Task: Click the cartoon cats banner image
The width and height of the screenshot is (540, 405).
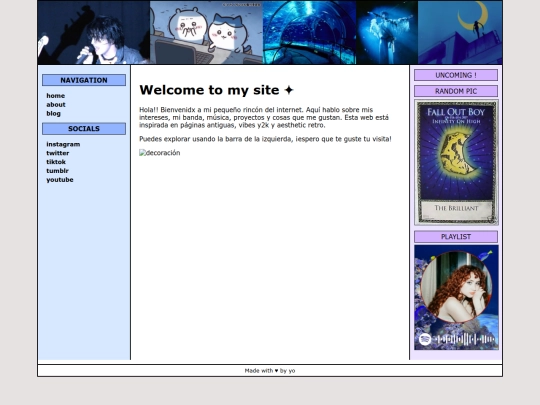Action: [x=206, y=32]
